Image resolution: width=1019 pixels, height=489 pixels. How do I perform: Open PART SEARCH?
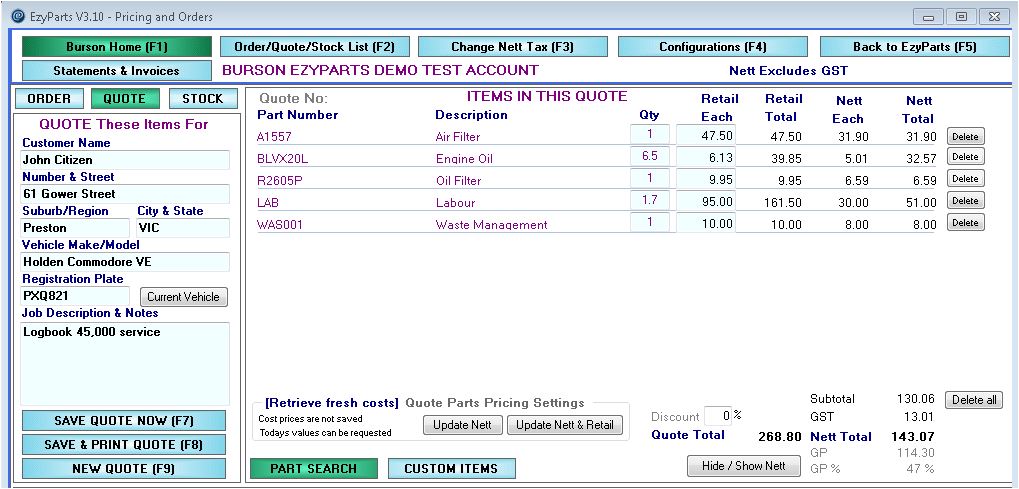coord(314,469)
